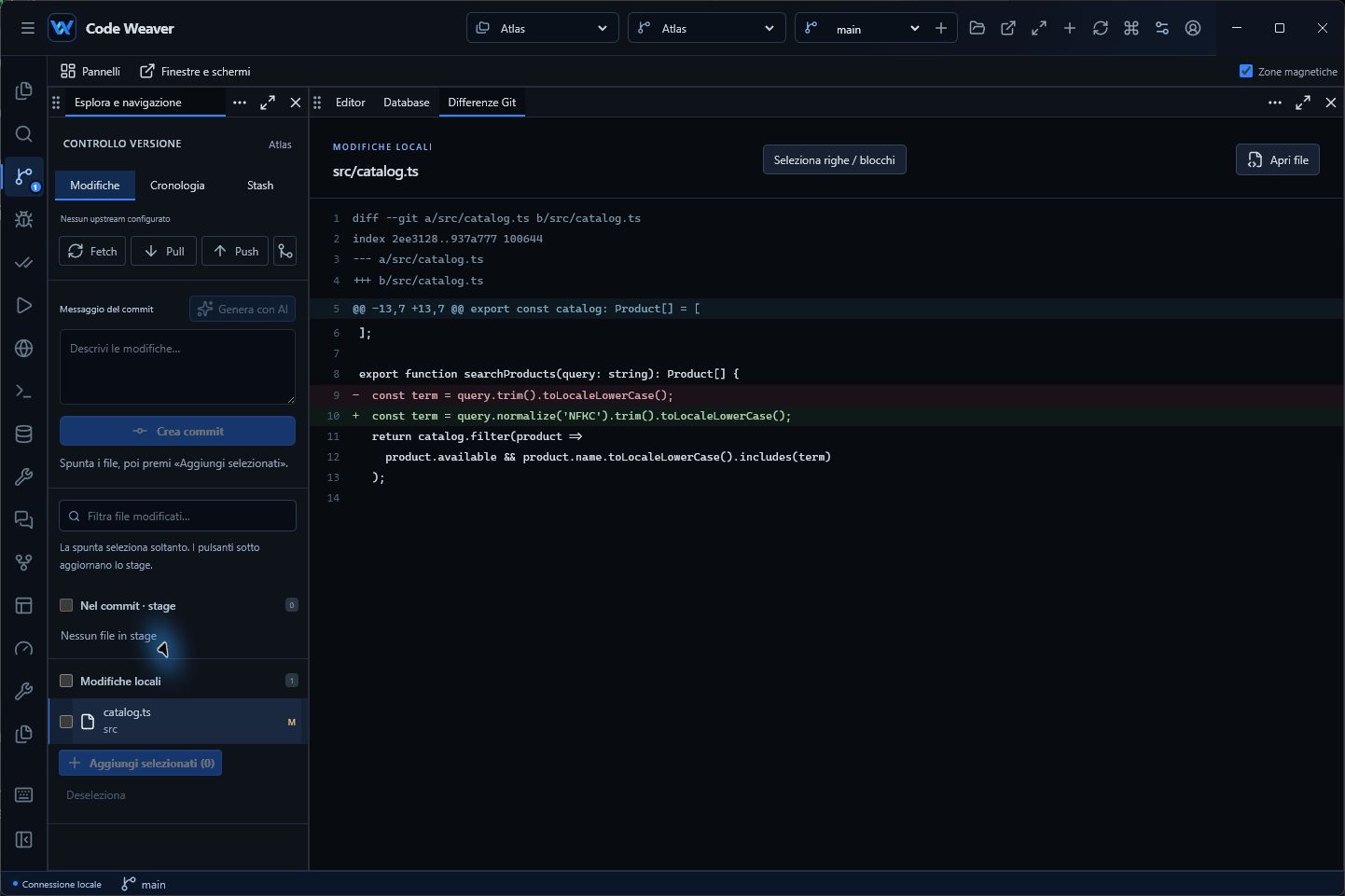Click the Fetch button
Screen dimensions: 1345x896
point(92,251)
